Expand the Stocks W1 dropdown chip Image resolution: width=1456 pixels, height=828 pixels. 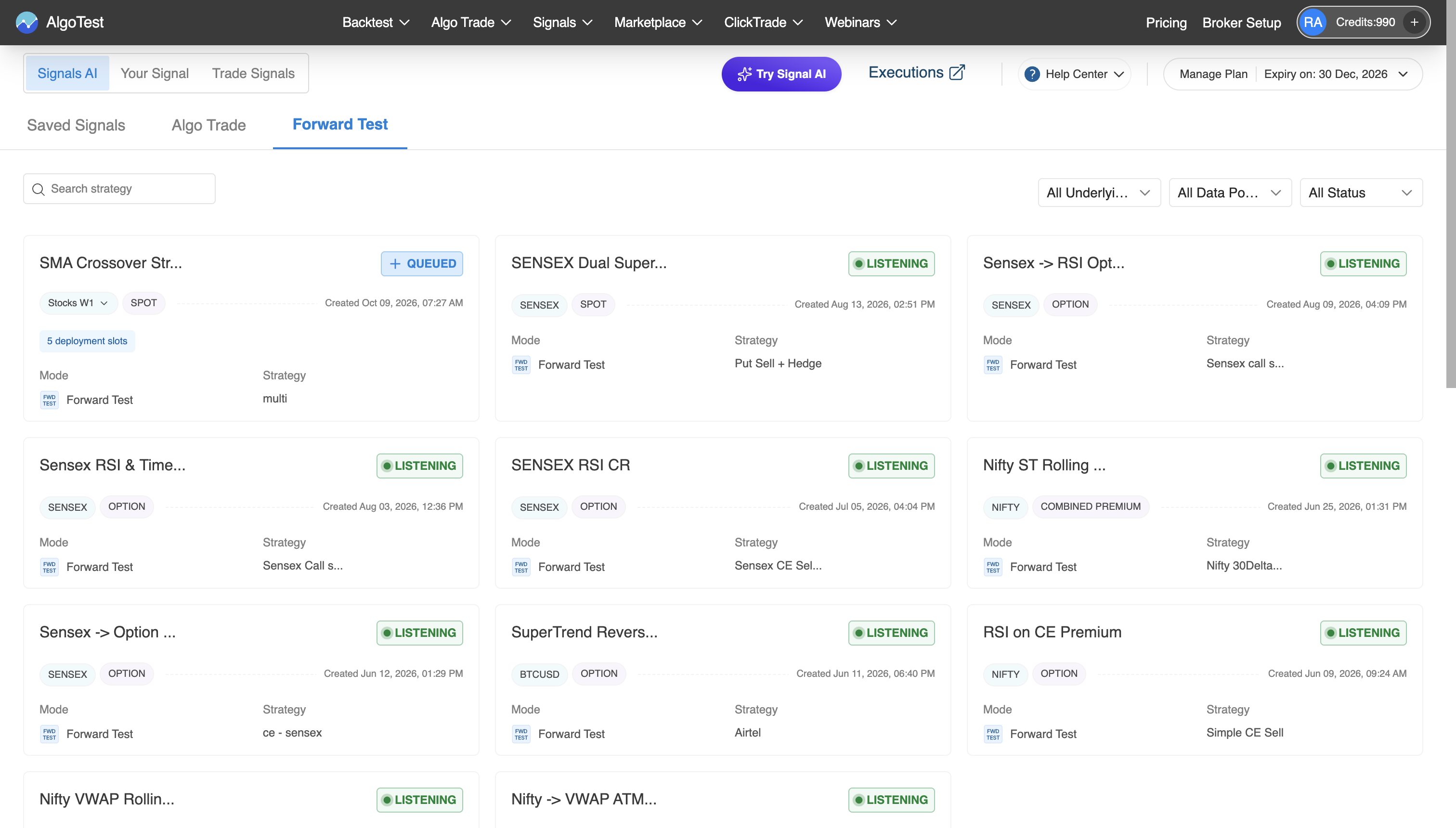click(78, 302)
